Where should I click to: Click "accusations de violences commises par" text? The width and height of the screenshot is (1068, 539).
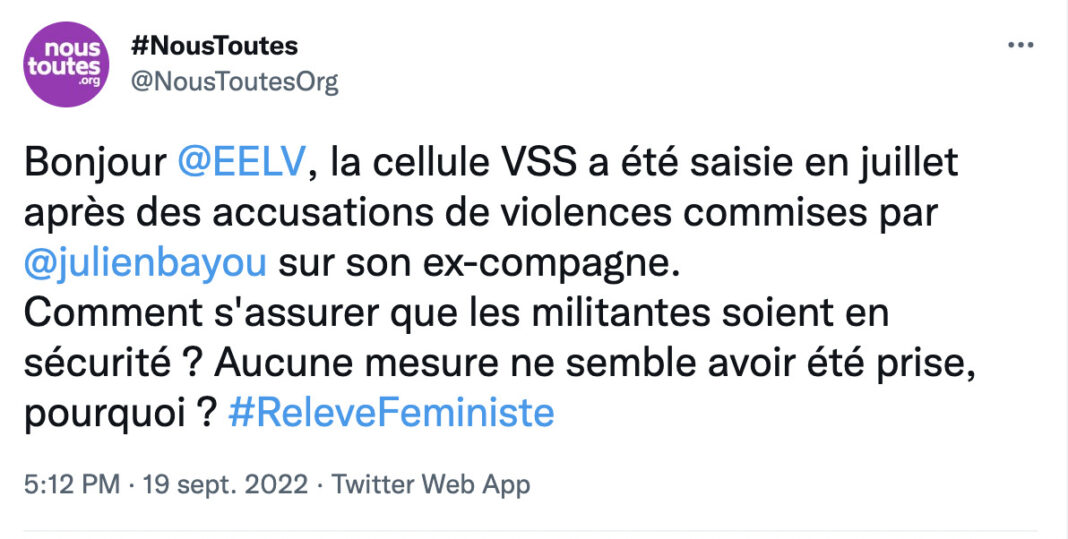coord(576,215)
